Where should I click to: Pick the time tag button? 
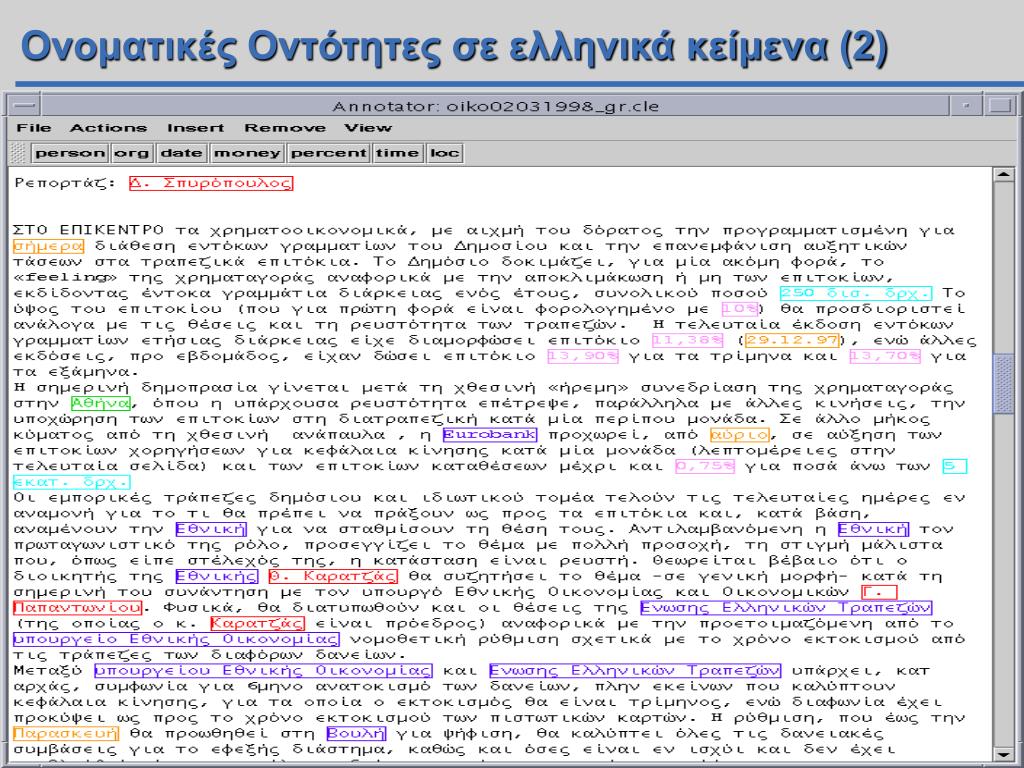tap(398, 153)
